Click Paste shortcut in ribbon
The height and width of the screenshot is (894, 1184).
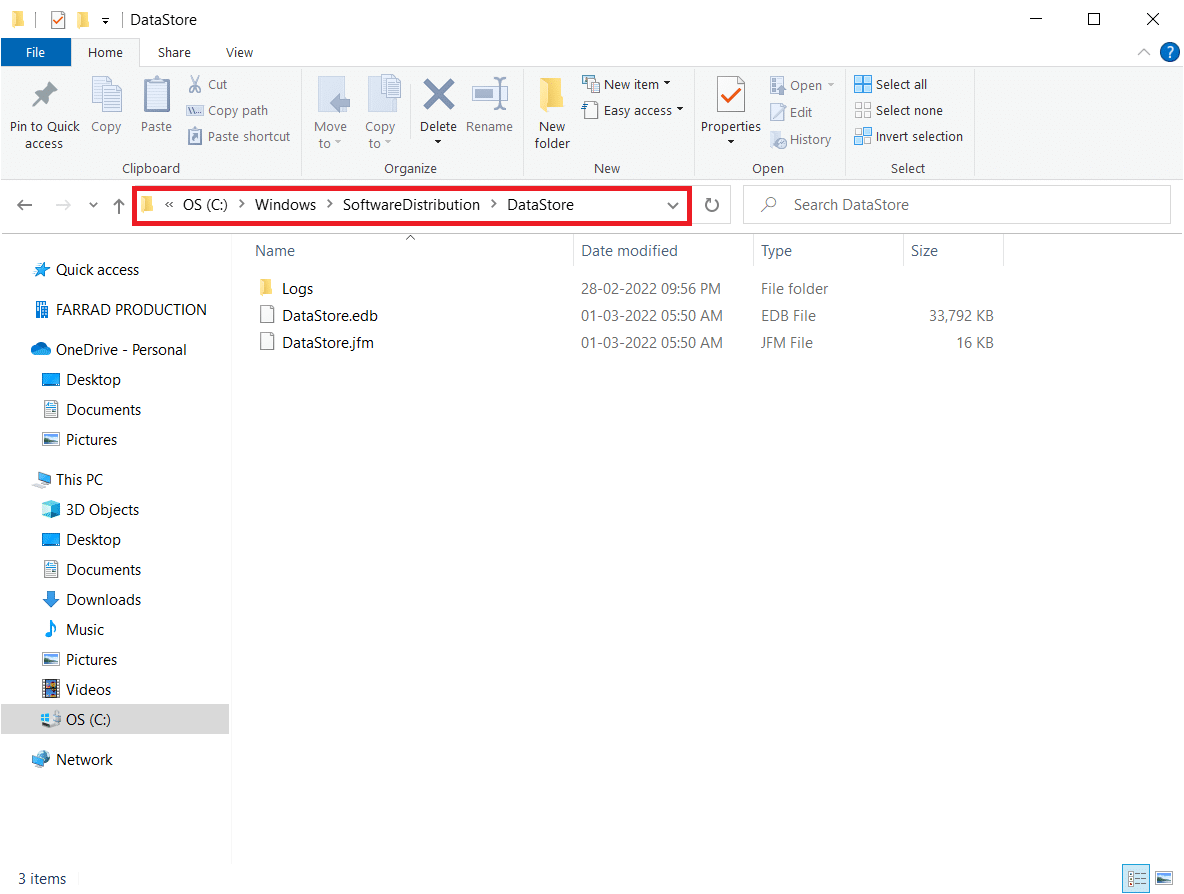click(x=239, y=137)
